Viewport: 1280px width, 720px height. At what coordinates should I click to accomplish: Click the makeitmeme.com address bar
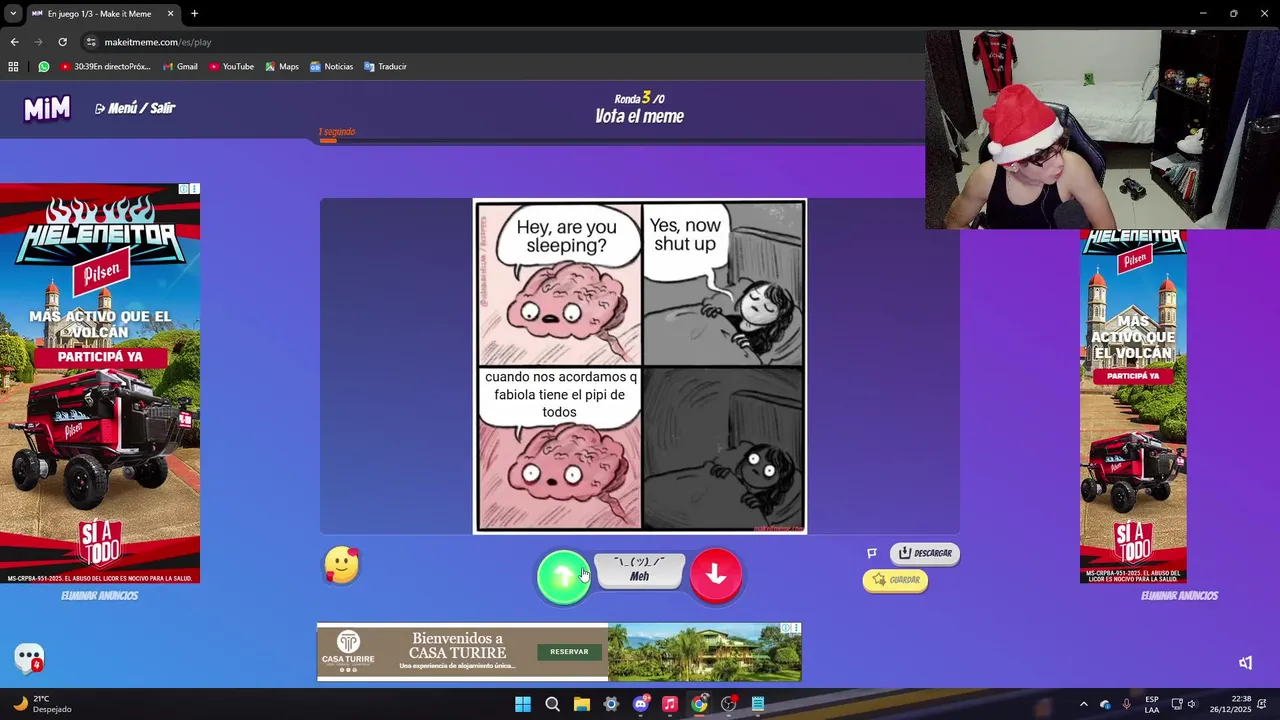pos(500,42)
